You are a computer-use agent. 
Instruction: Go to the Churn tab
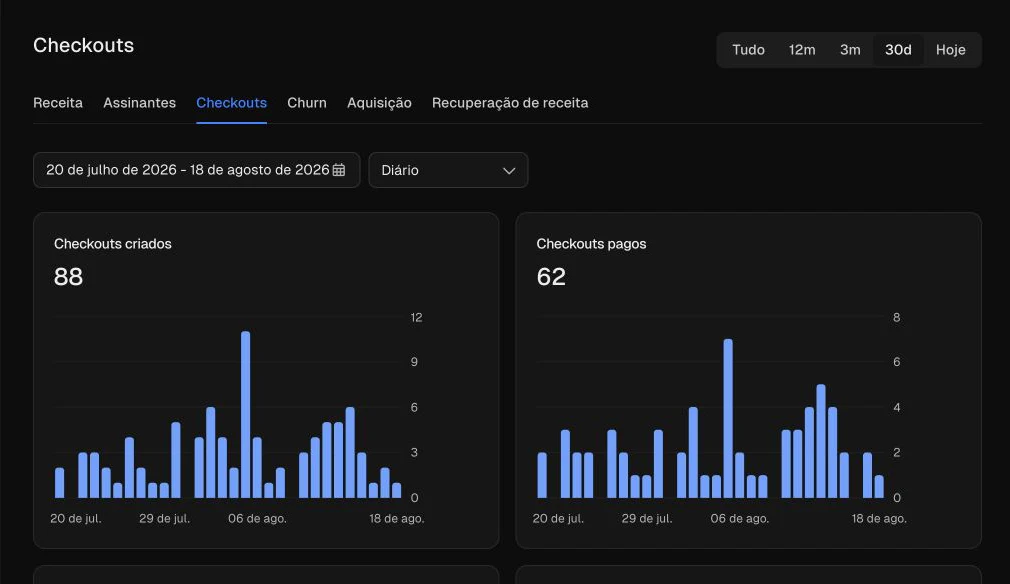tap(307, 103)
